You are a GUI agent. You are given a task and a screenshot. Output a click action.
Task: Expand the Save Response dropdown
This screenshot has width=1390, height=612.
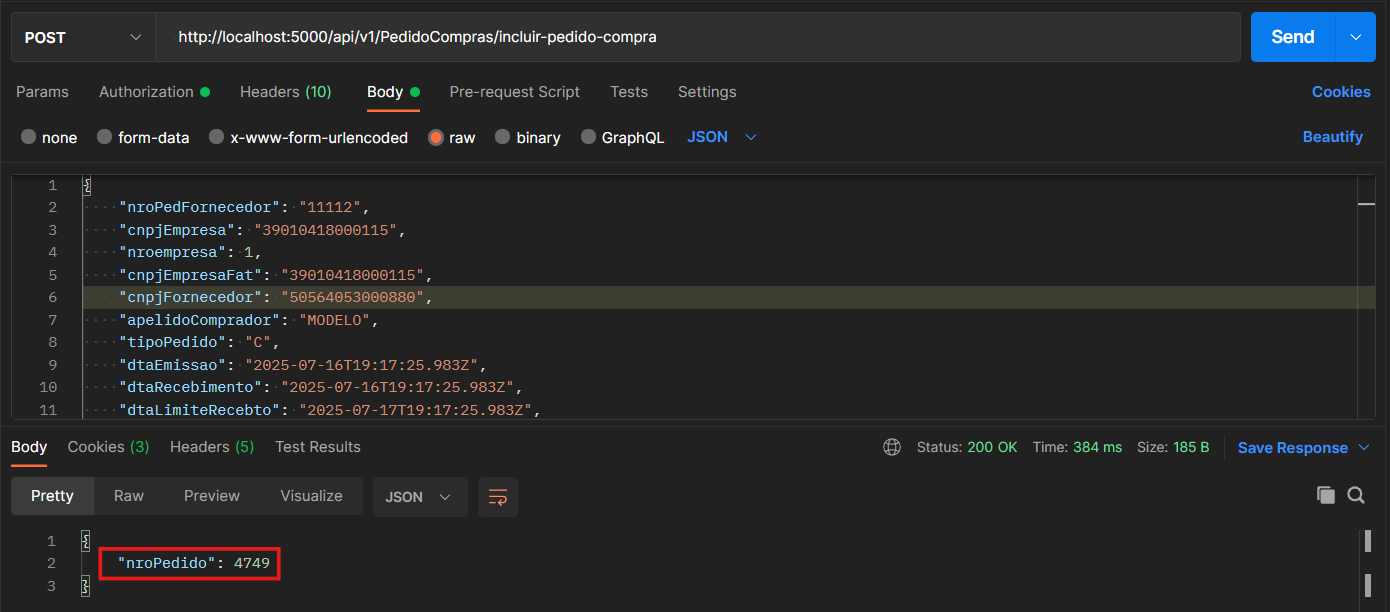(1304, 448)
